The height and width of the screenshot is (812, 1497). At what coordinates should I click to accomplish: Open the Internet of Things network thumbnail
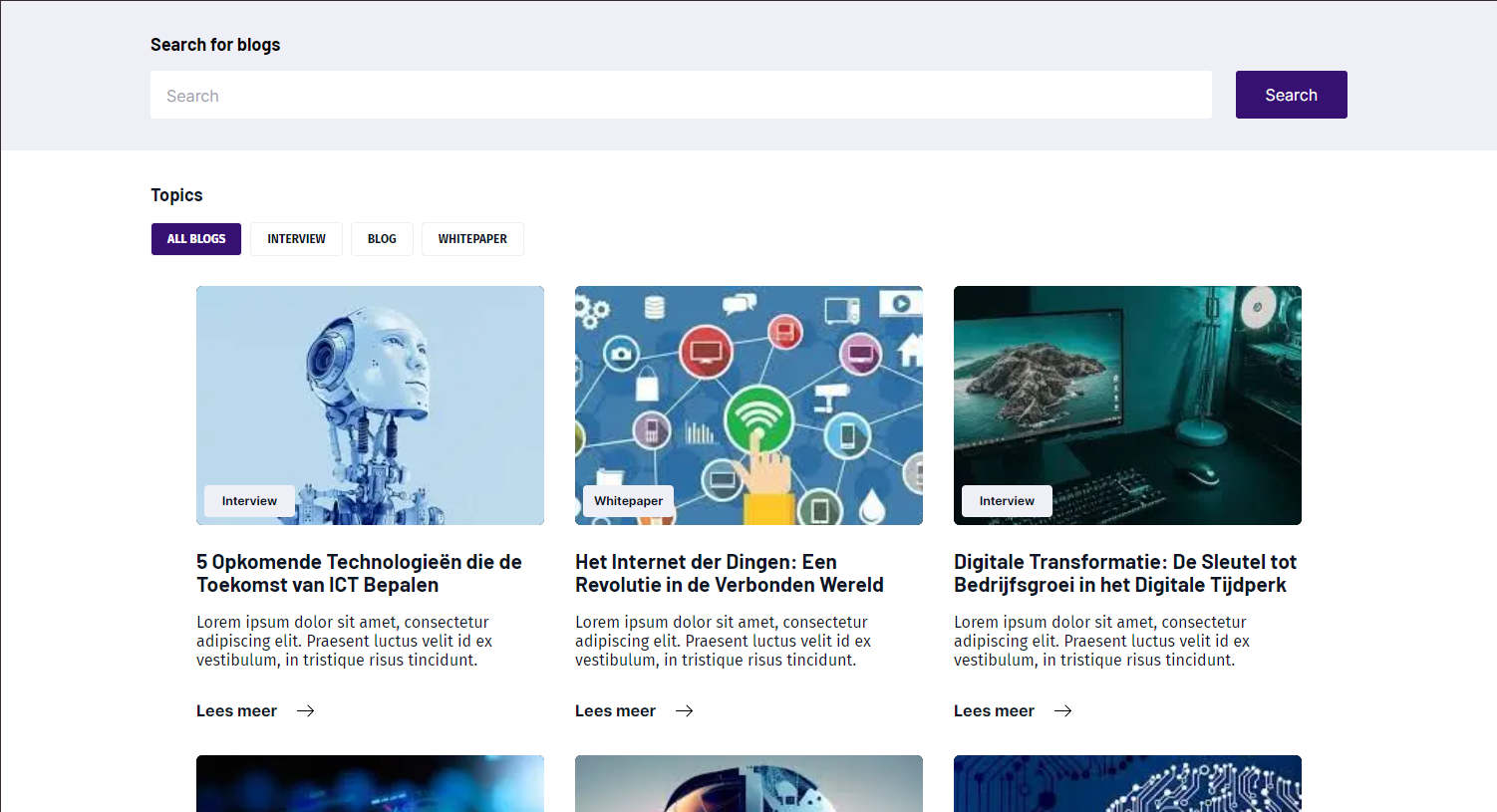coord(748,406)
